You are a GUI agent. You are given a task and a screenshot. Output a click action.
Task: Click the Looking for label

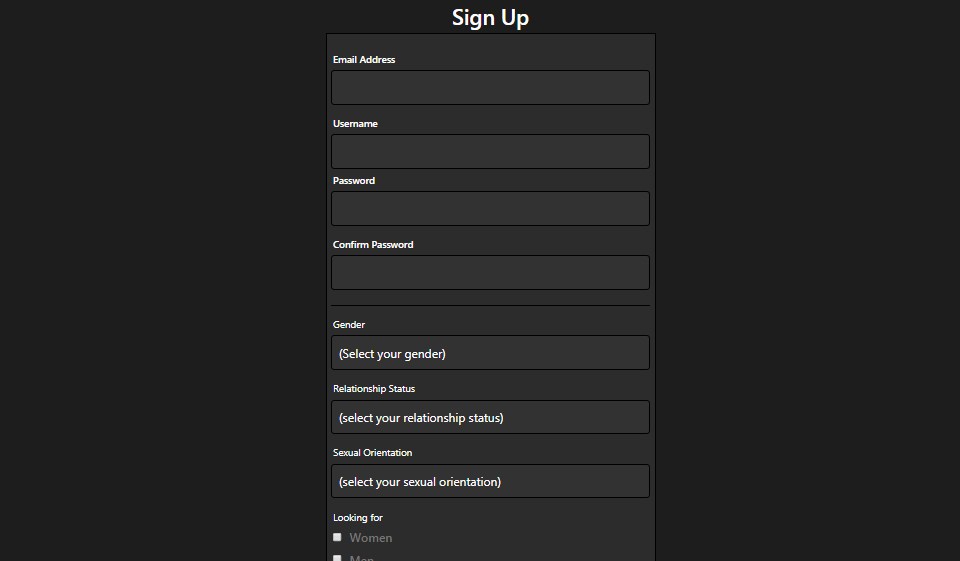pos(358,518)
